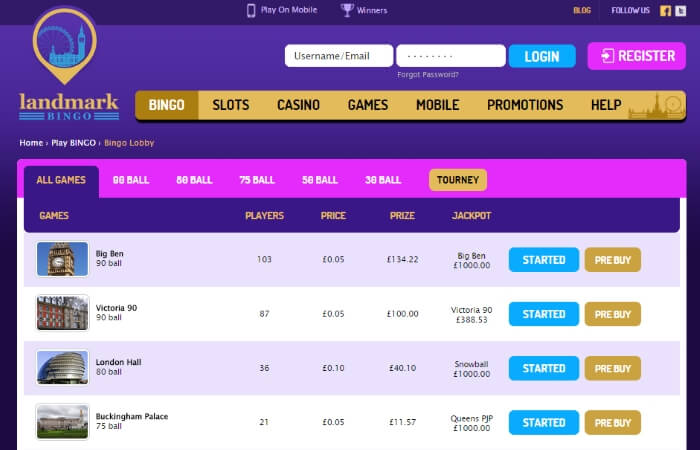Image resolution: width=700 pixels, height=450 pixels.
Task: Click the LOGIN button
Action: pos(542,56)
